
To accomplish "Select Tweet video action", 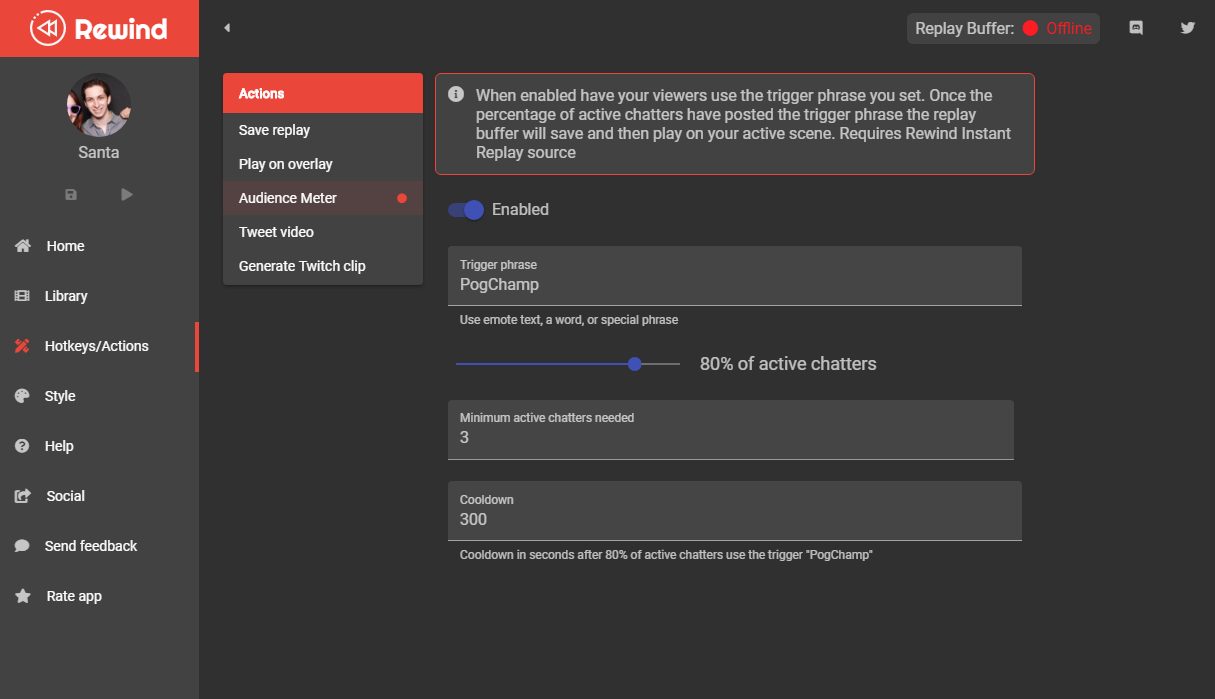I will coord(323,232).
